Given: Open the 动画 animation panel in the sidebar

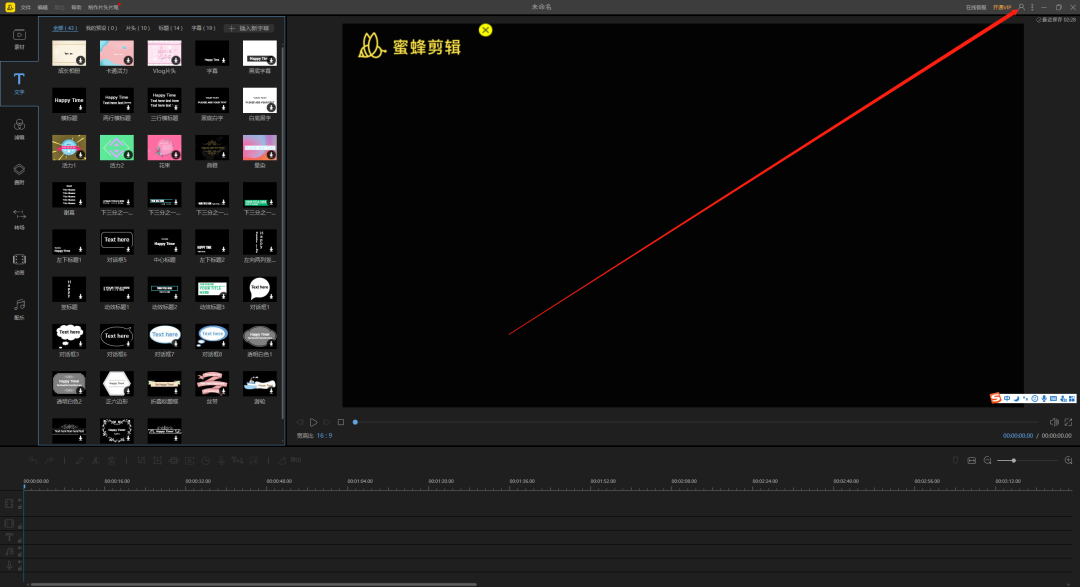Looking at the screenshot, I should coord(19,264).
